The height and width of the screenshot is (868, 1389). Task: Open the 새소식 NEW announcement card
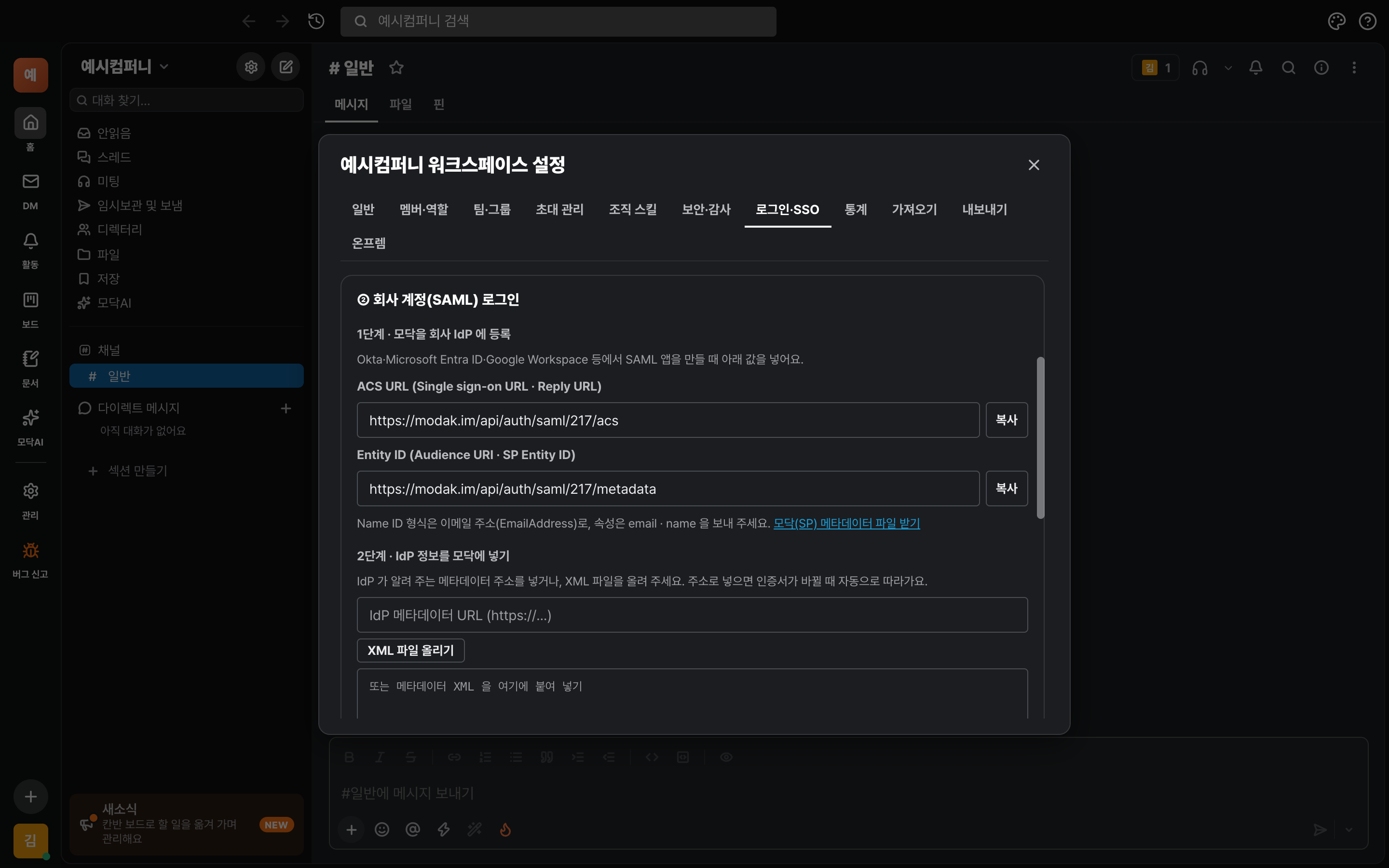tap(186, 824)
